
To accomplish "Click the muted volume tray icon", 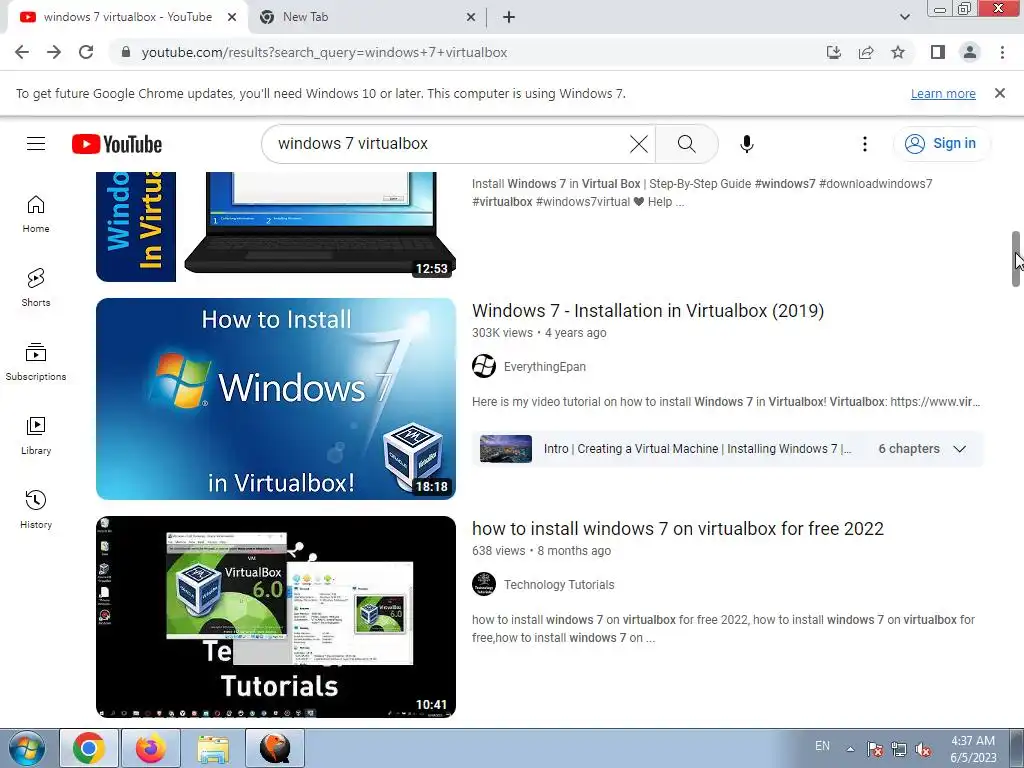I will tap(923, 750).
